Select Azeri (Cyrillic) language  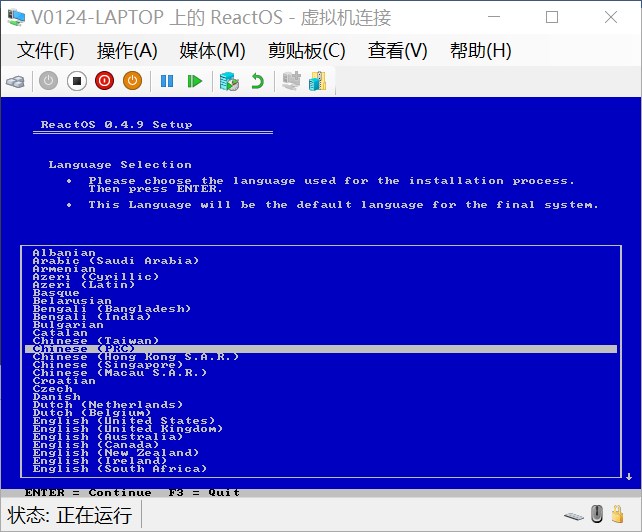96,277
